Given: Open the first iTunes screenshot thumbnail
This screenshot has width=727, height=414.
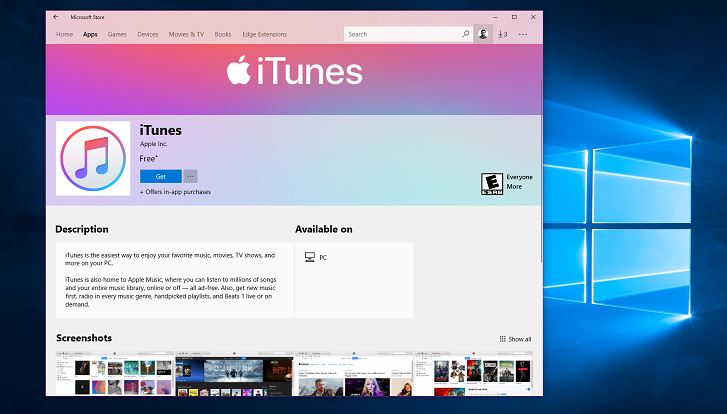Looking at the screenshot, I should pos(115,374).
